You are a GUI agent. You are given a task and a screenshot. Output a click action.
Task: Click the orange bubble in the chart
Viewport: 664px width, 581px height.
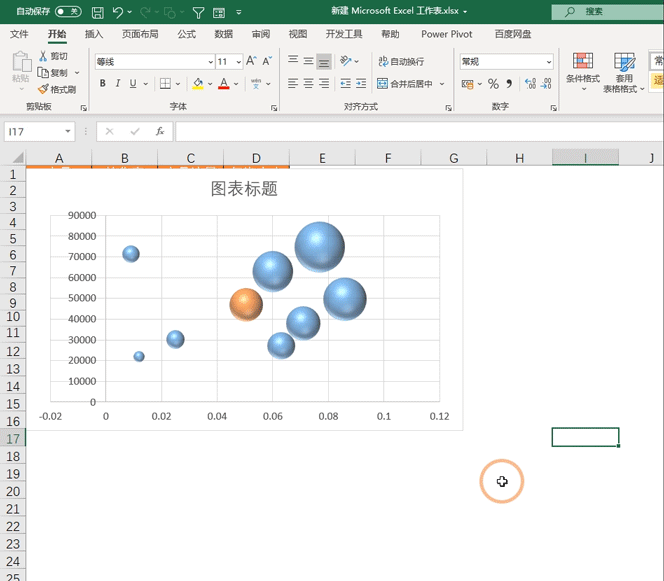pyautogui.click(x=245, y=304)
